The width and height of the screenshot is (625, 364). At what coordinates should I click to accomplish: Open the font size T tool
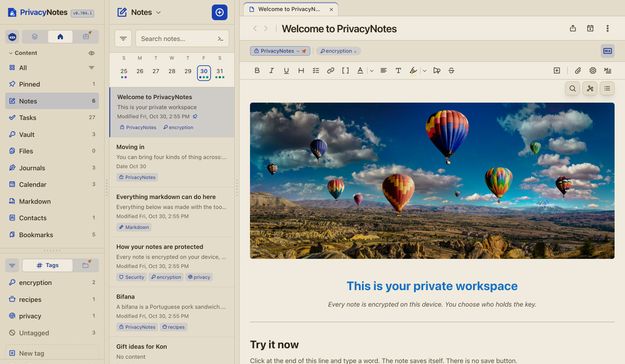[x=398, y=71]
